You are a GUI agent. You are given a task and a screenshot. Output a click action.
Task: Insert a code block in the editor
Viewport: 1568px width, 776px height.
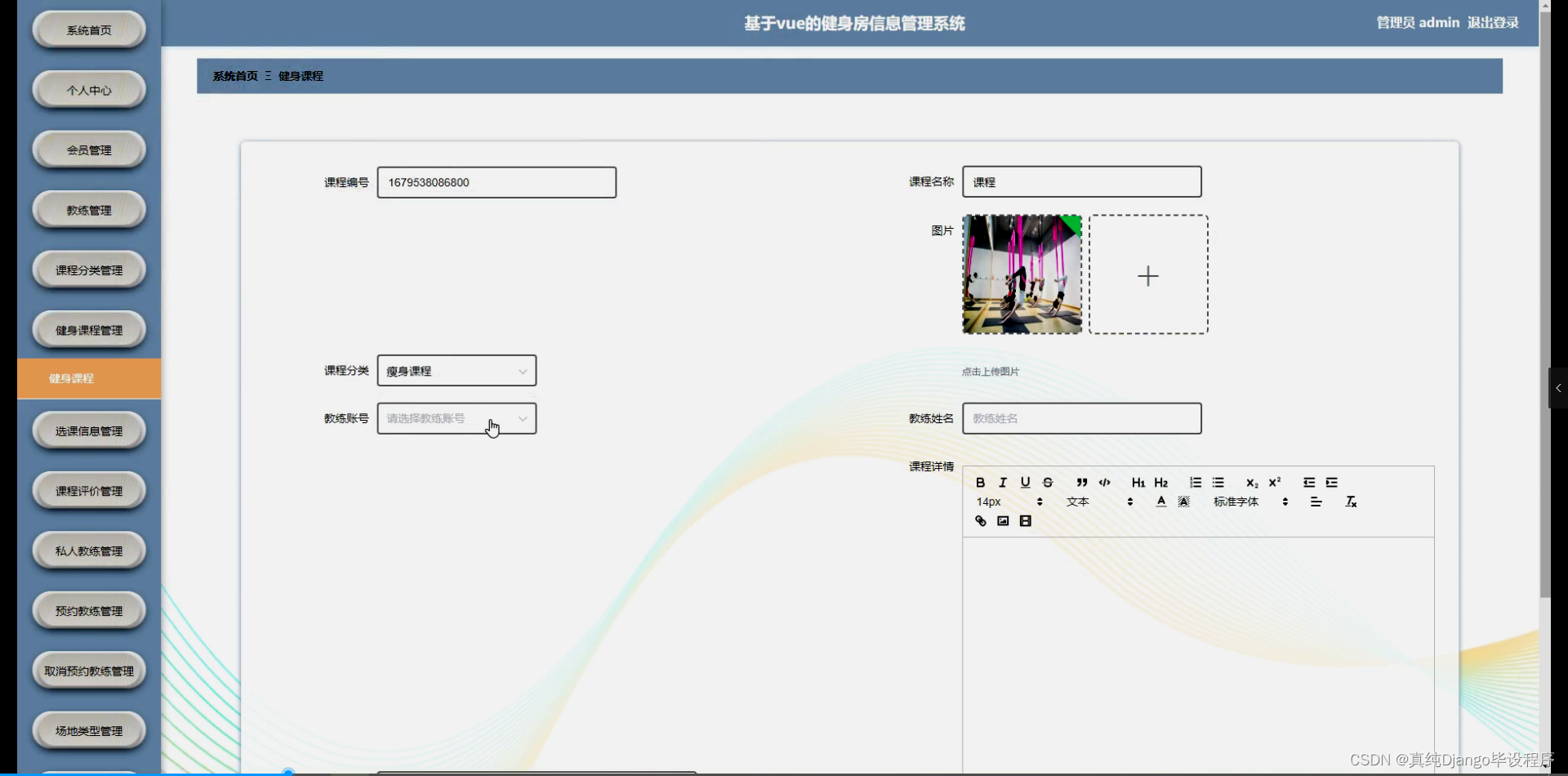click(1105, 483)
